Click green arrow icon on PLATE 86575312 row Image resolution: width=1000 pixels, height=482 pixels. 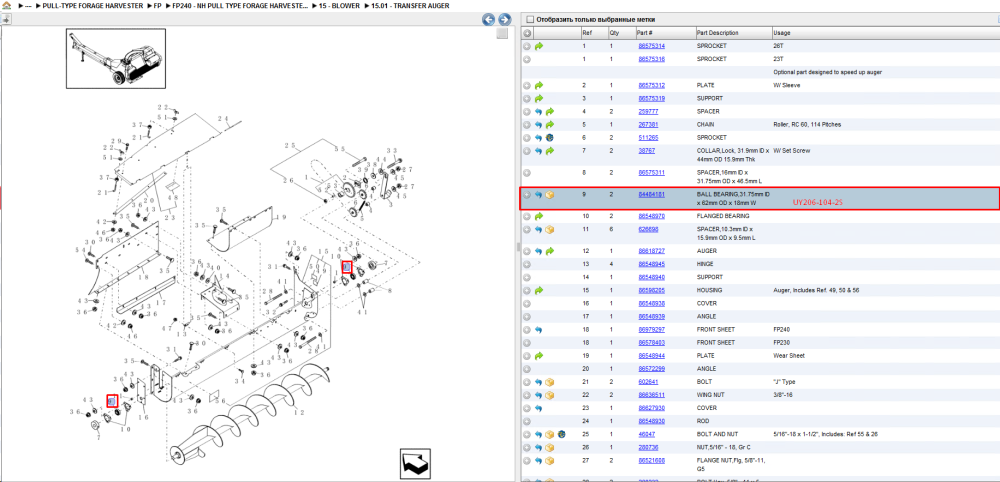[539, 85]
